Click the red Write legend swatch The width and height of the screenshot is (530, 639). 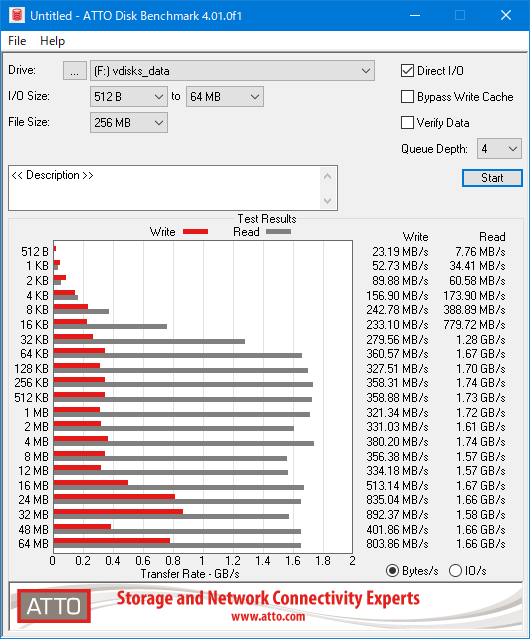196,231
